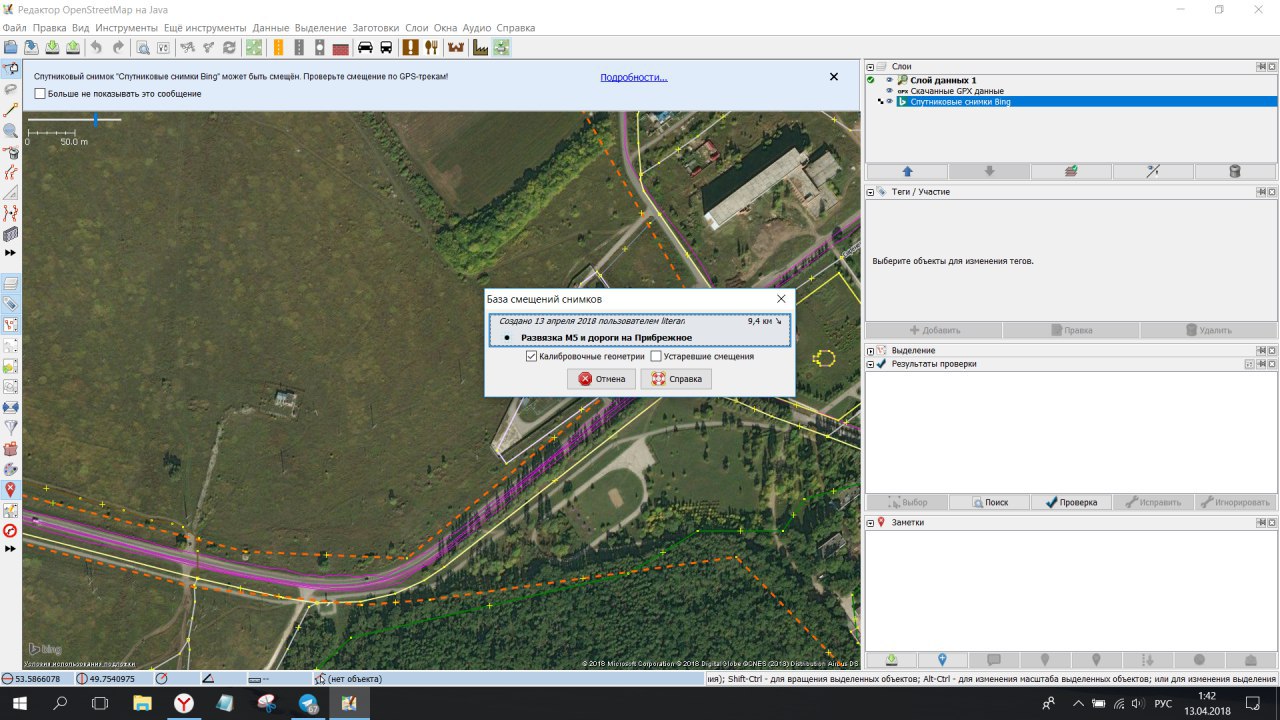Open the 'Справка' menu
Viewport: 1280px width, 720px height.
point(516,28)
